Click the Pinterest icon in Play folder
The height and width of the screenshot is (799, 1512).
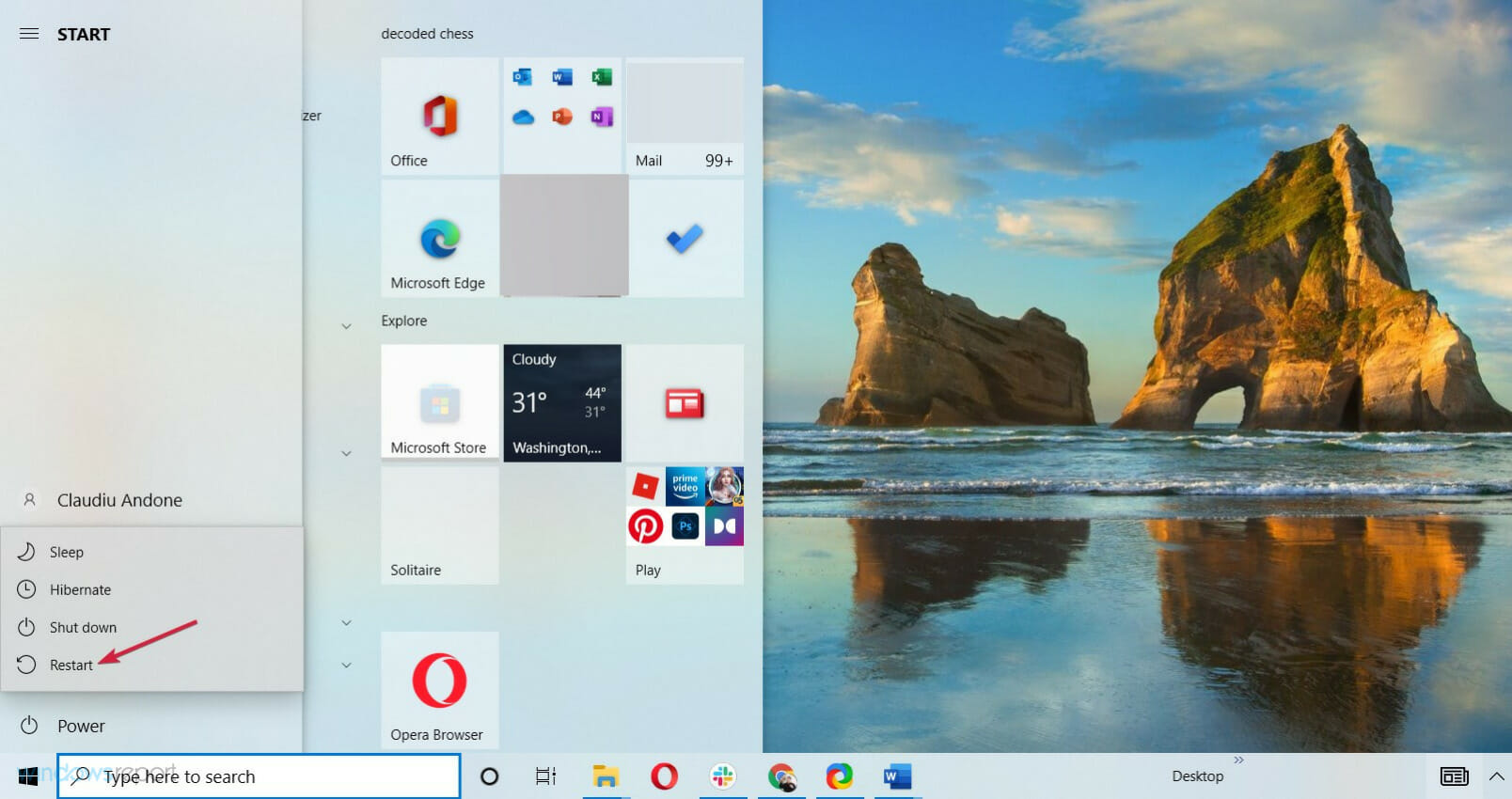pos(645,526)
